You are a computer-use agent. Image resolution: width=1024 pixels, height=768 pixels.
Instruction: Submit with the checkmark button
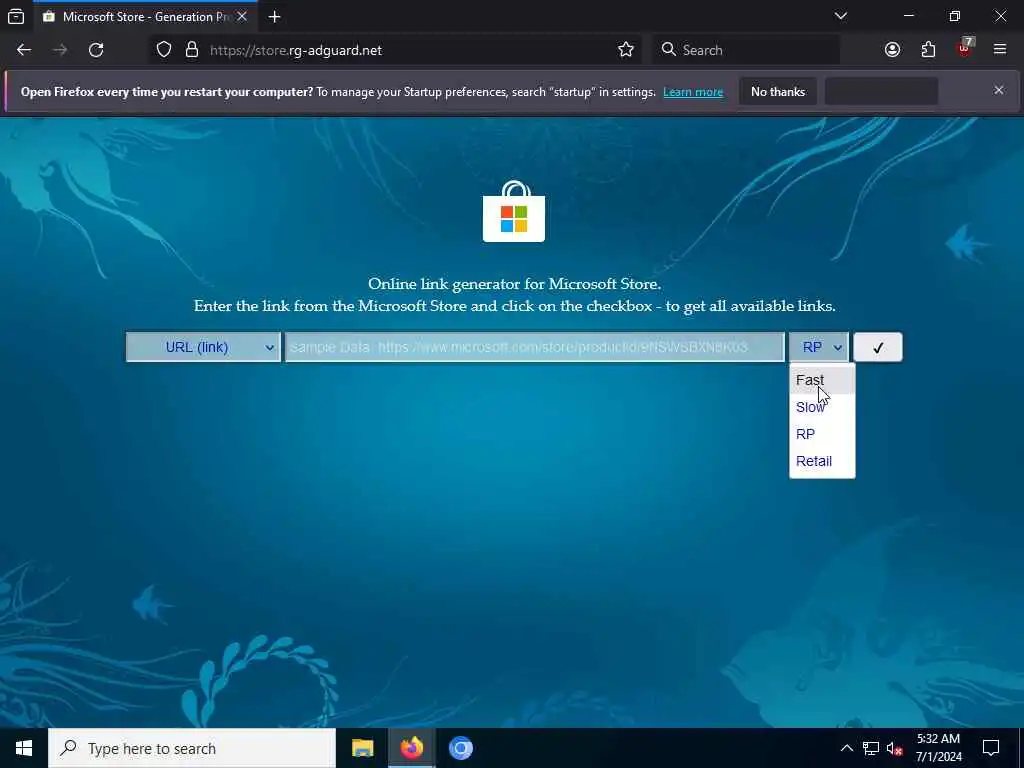[878, 347]
